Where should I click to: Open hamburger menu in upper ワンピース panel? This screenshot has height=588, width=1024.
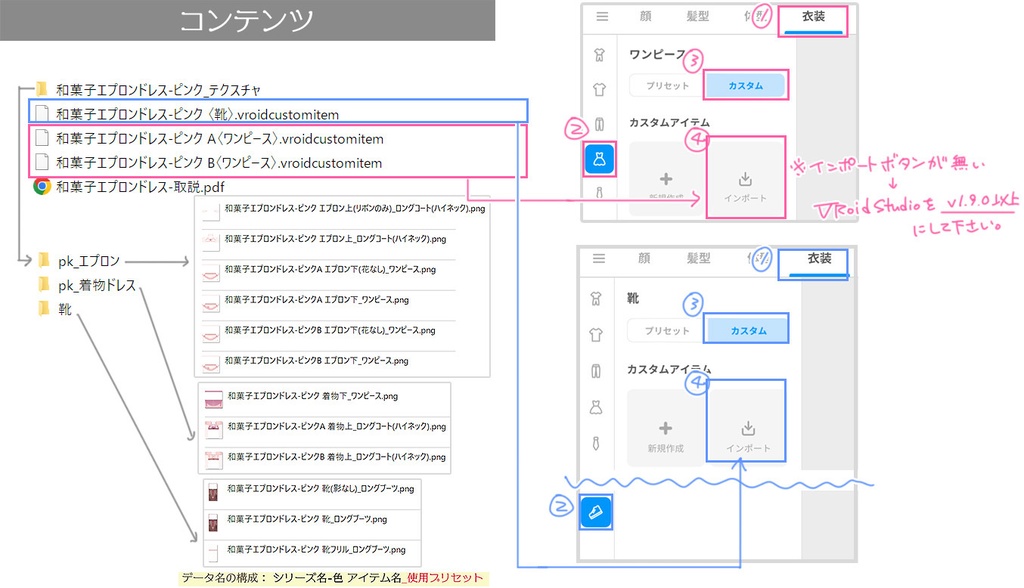602,16
